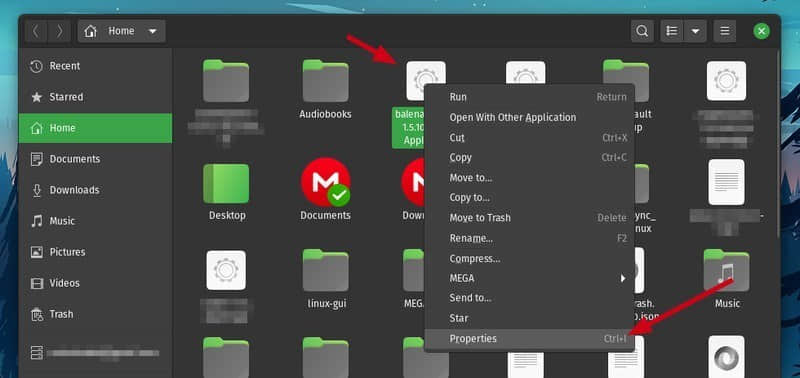Select the Music folder icon

726,270
